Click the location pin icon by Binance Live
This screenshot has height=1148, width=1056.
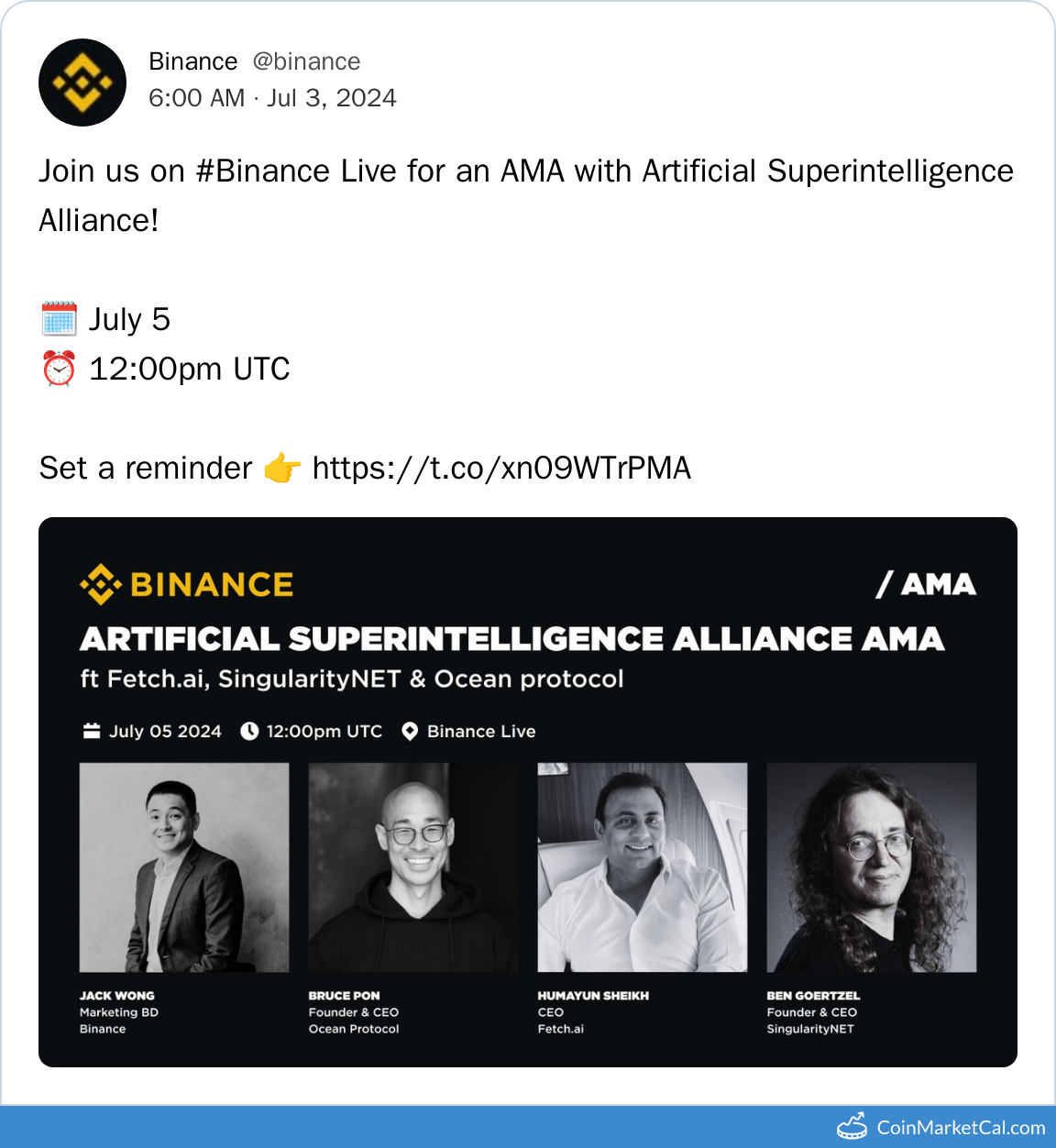coord(410,731)
